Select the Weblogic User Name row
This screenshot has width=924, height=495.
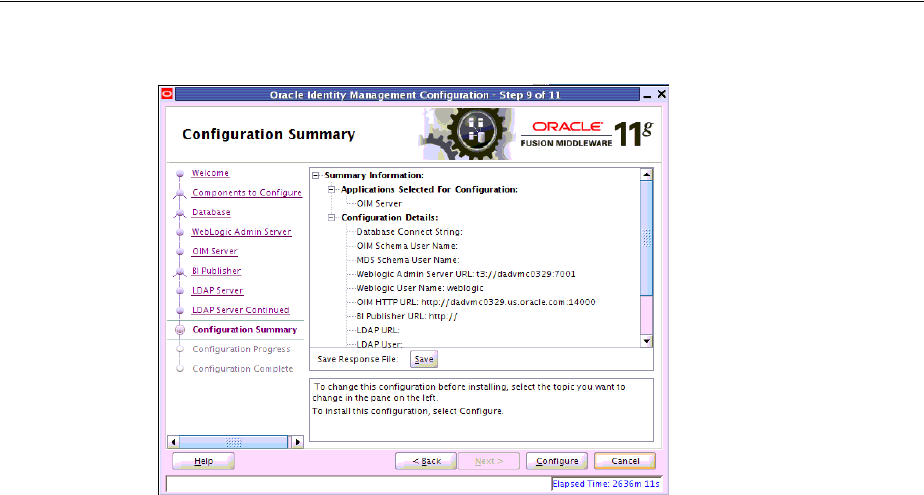420,288
